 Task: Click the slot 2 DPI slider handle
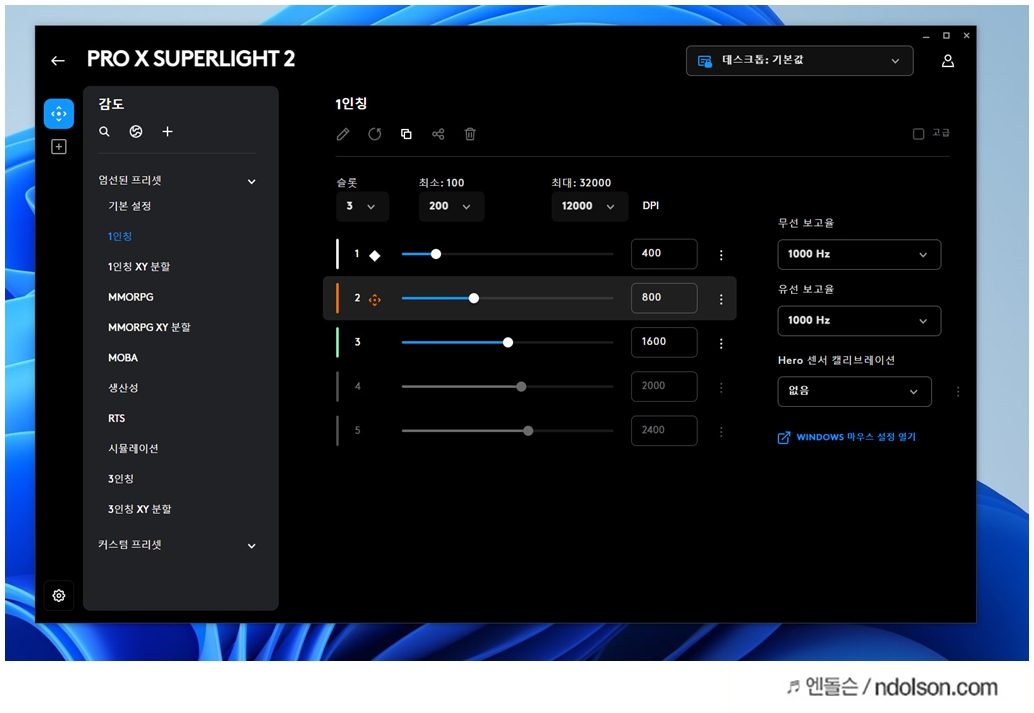473,298
